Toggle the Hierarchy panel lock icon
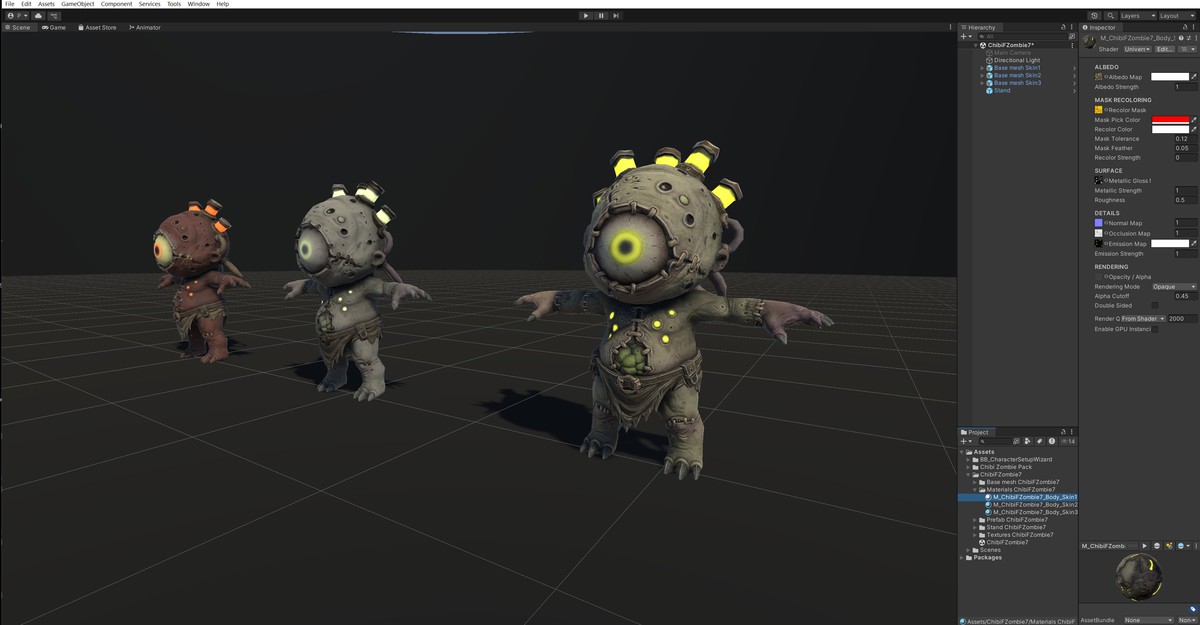Image resolution: width=1200 pixels, height=625 pixels. [1064, 27]
